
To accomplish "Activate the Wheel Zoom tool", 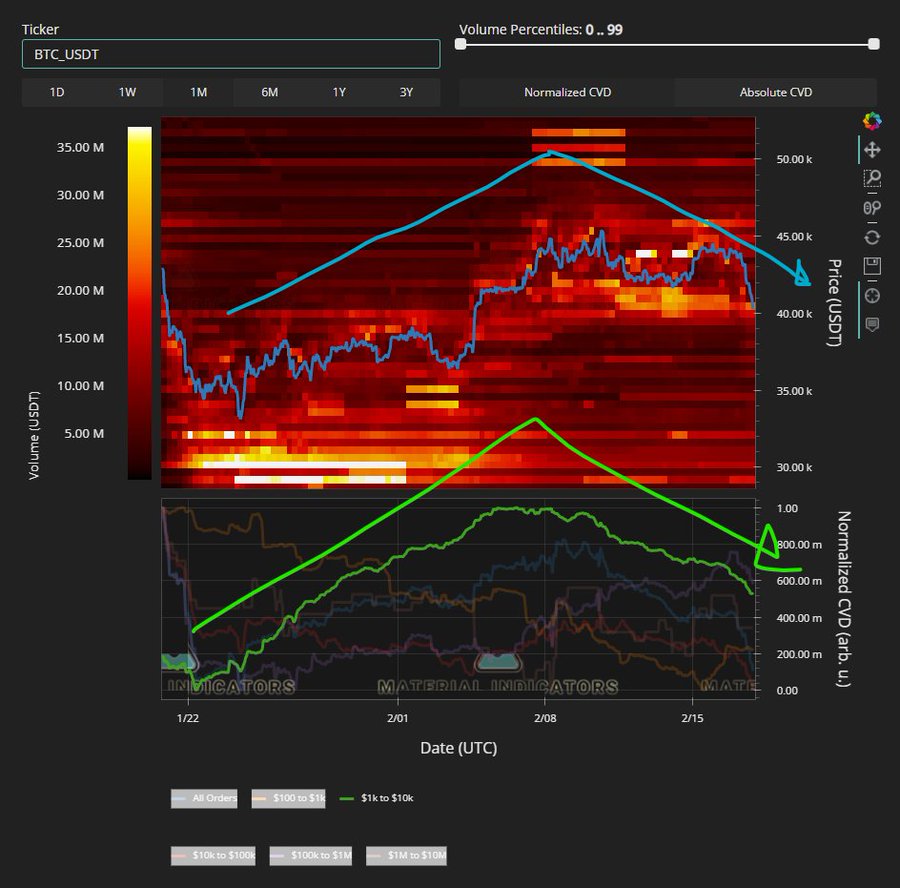I will tap(872, 208).
